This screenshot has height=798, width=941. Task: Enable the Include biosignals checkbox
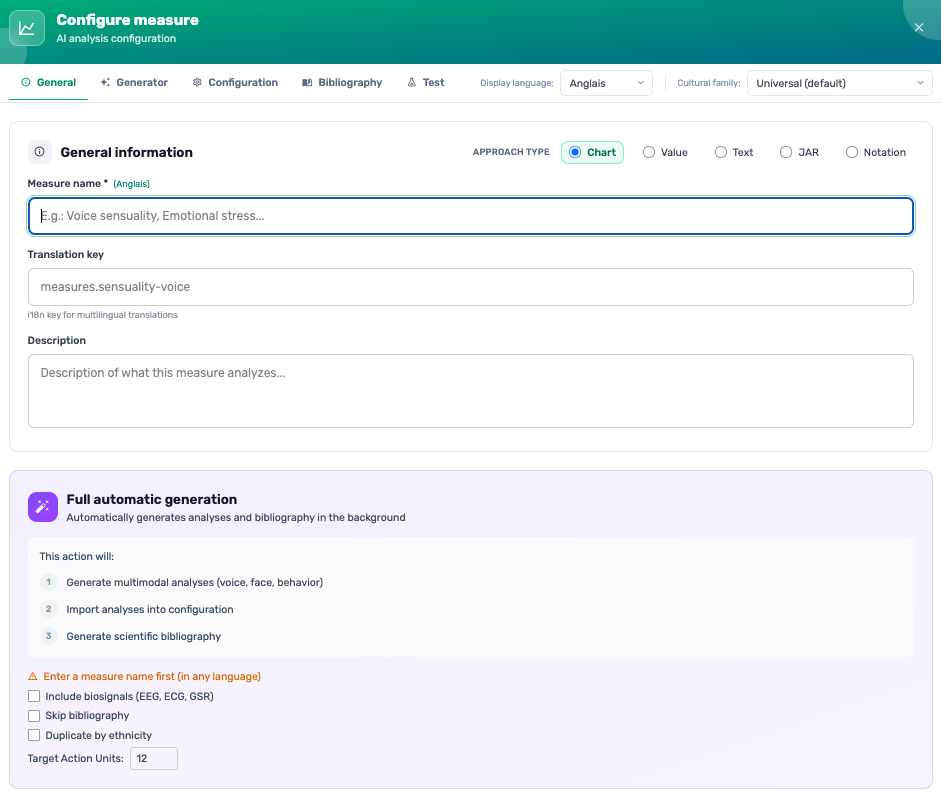tap(34, 695)
